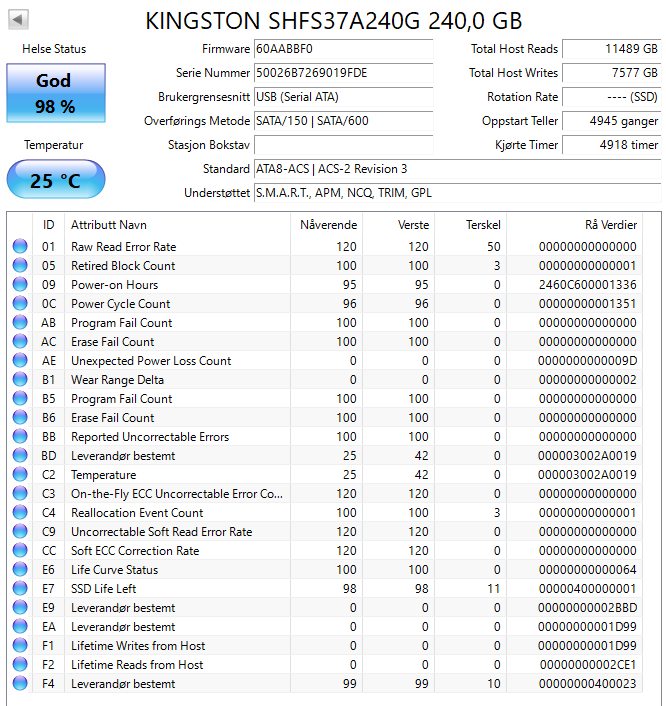Click the raw value 2460C600001336

click(x=587, y=285)
